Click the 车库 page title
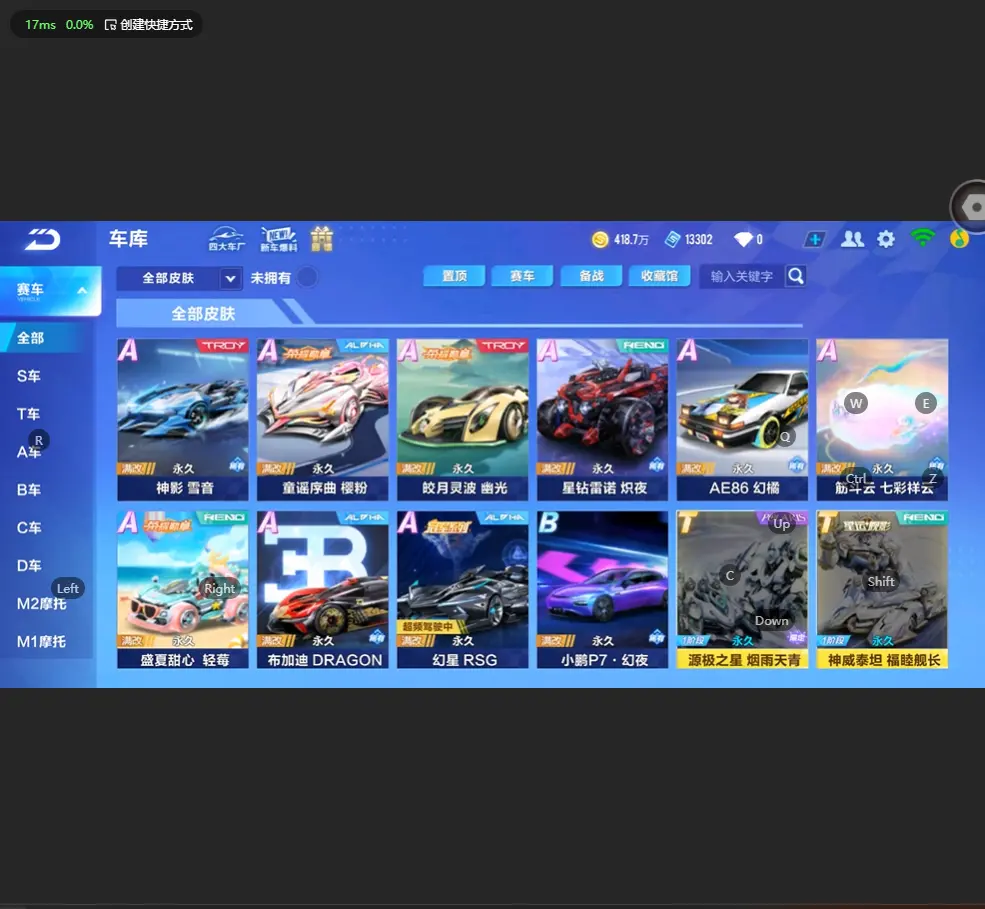Viewport: 985px width, 909px height. pyautogui.click(x=128, y=239)
